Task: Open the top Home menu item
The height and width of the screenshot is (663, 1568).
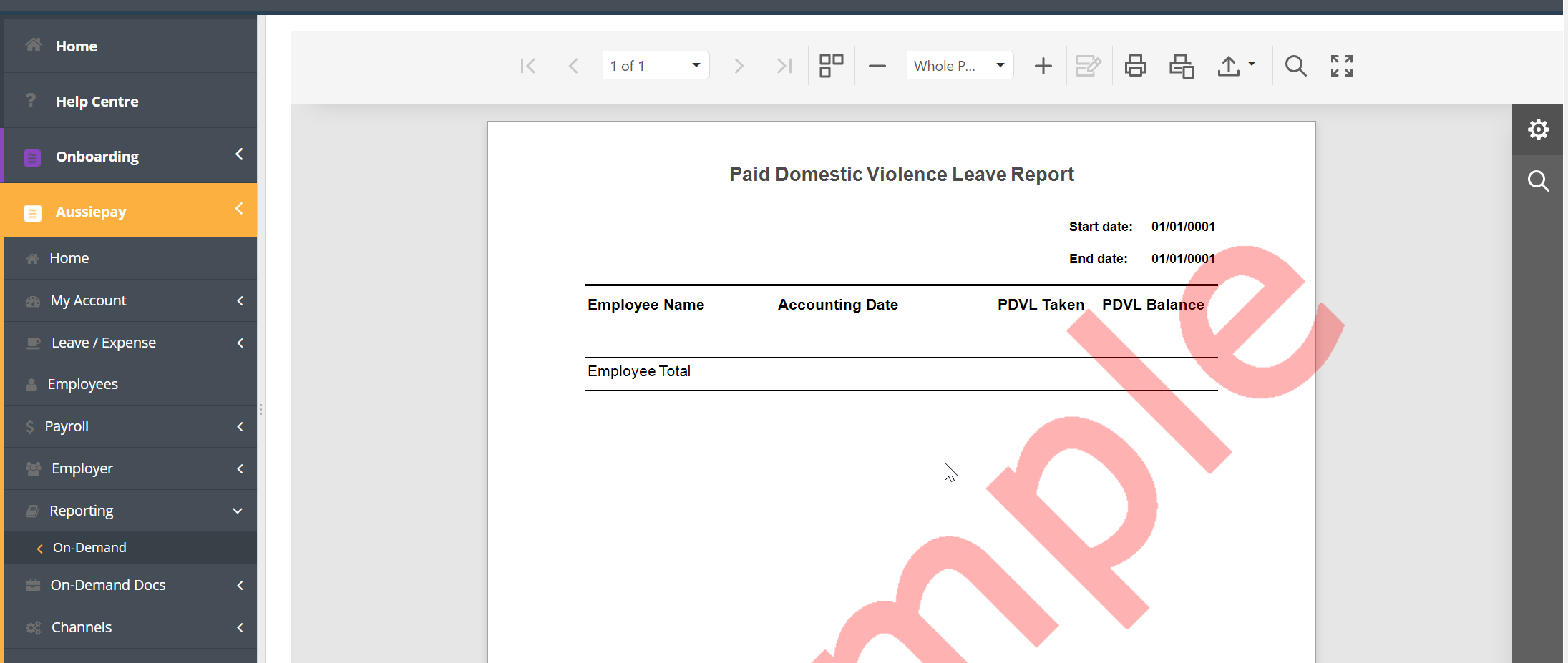Action: click(130, 46)
